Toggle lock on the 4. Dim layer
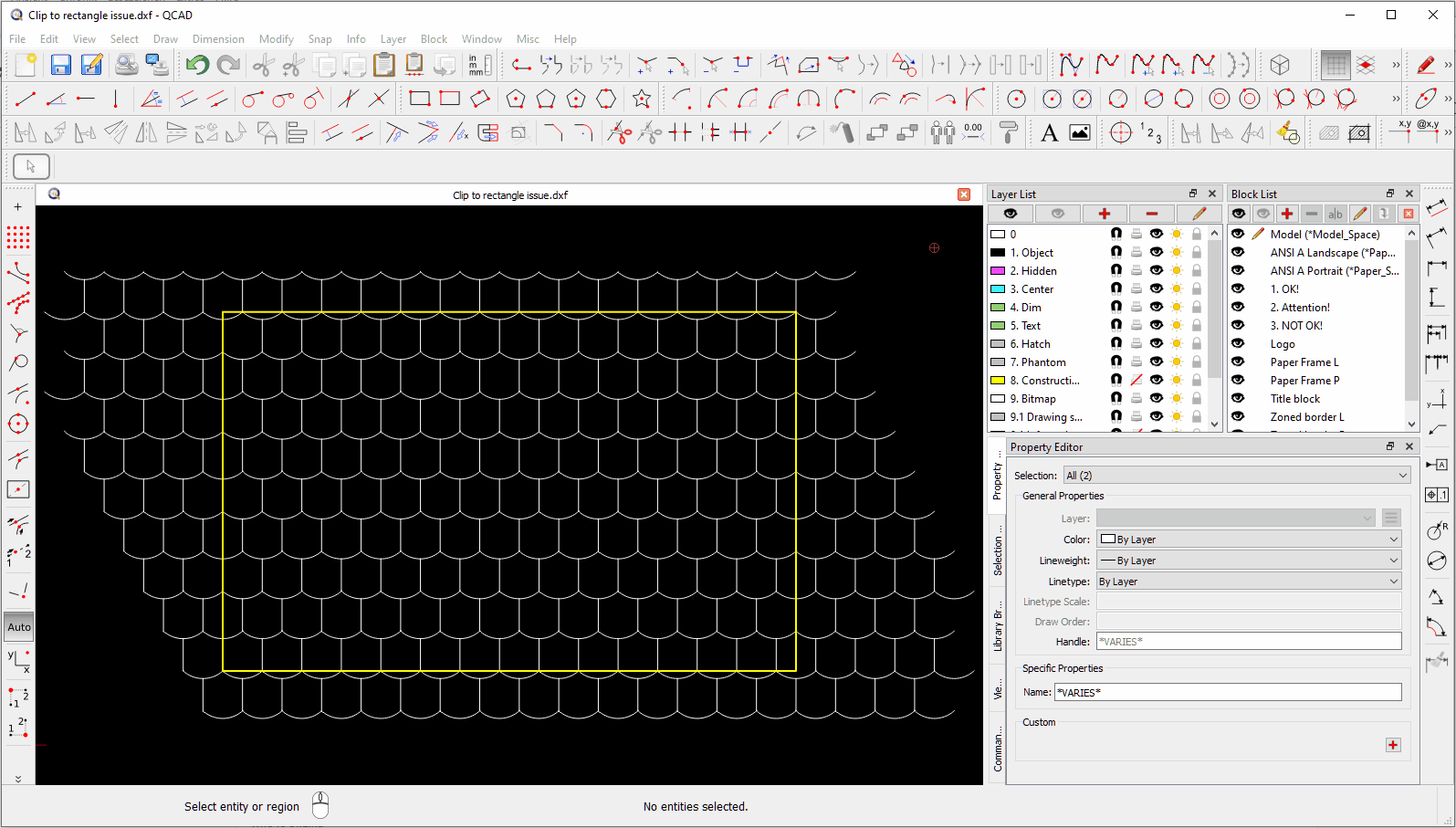Image resolution: width=1456 pixels, height=828 pixels. [1196, 307]
